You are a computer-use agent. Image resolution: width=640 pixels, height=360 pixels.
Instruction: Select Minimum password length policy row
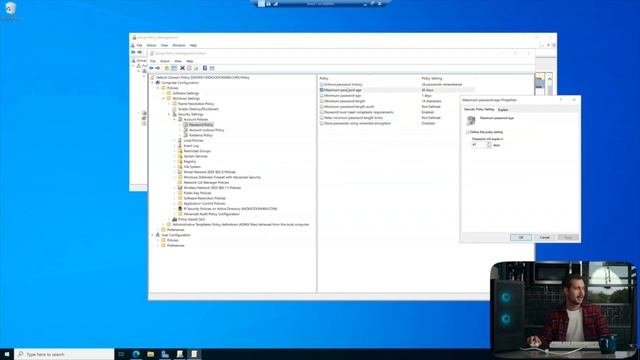pyautogui.click(x=397, y=101)
